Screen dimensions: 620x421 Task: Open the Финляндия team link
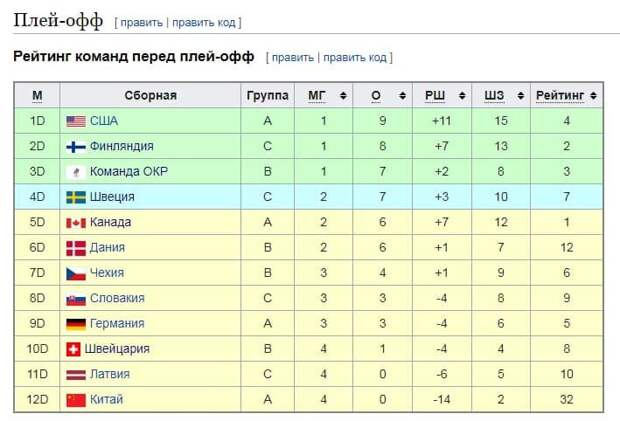click(121, 146)
